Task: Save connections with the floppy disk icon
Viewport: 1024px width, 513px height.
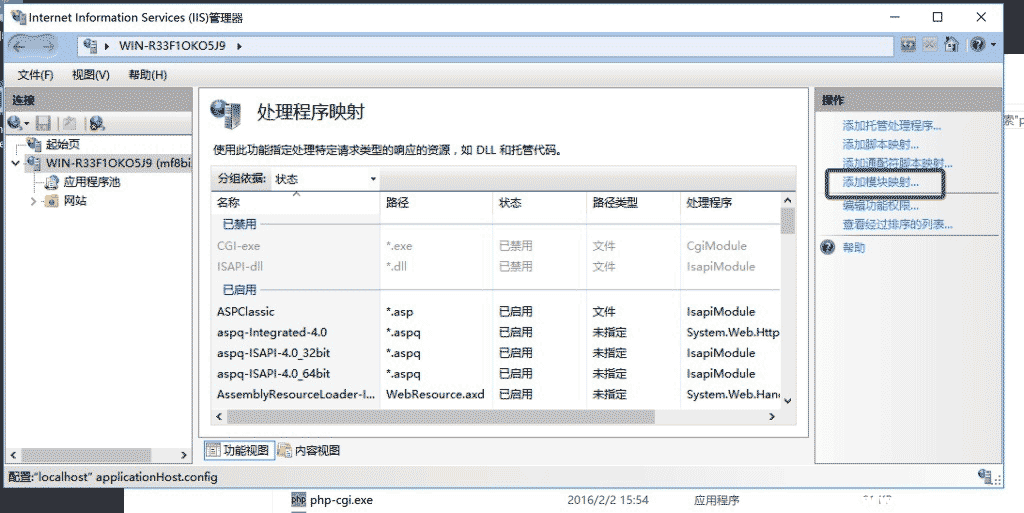Action: tap(43, 123)
